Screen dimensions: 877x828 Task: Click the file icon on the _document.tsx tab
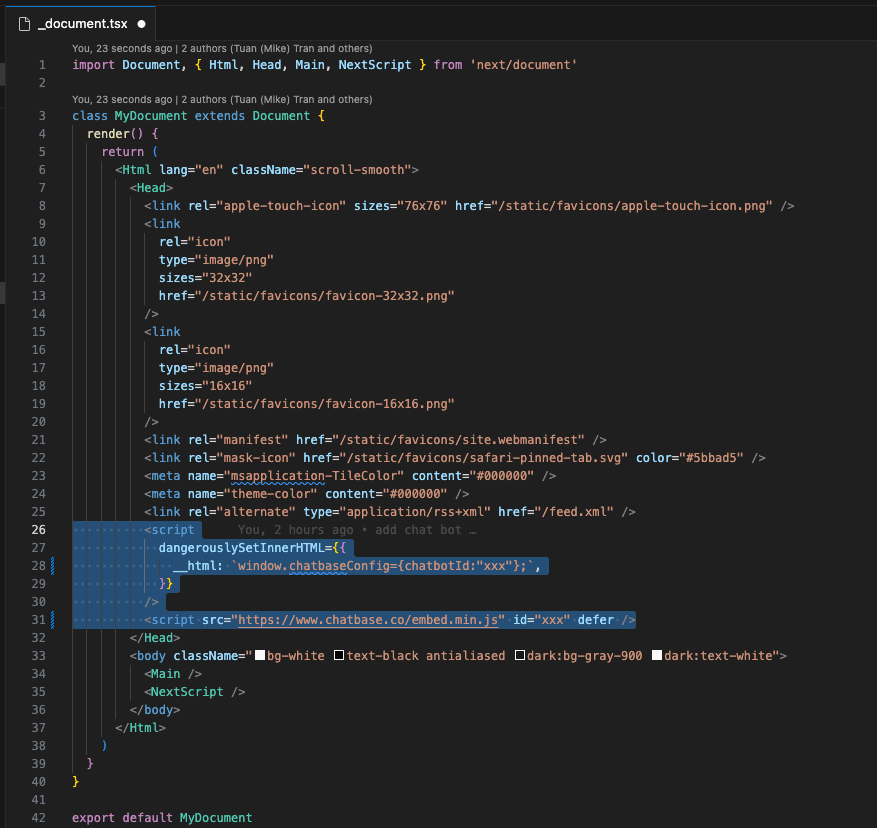(25, 23)
